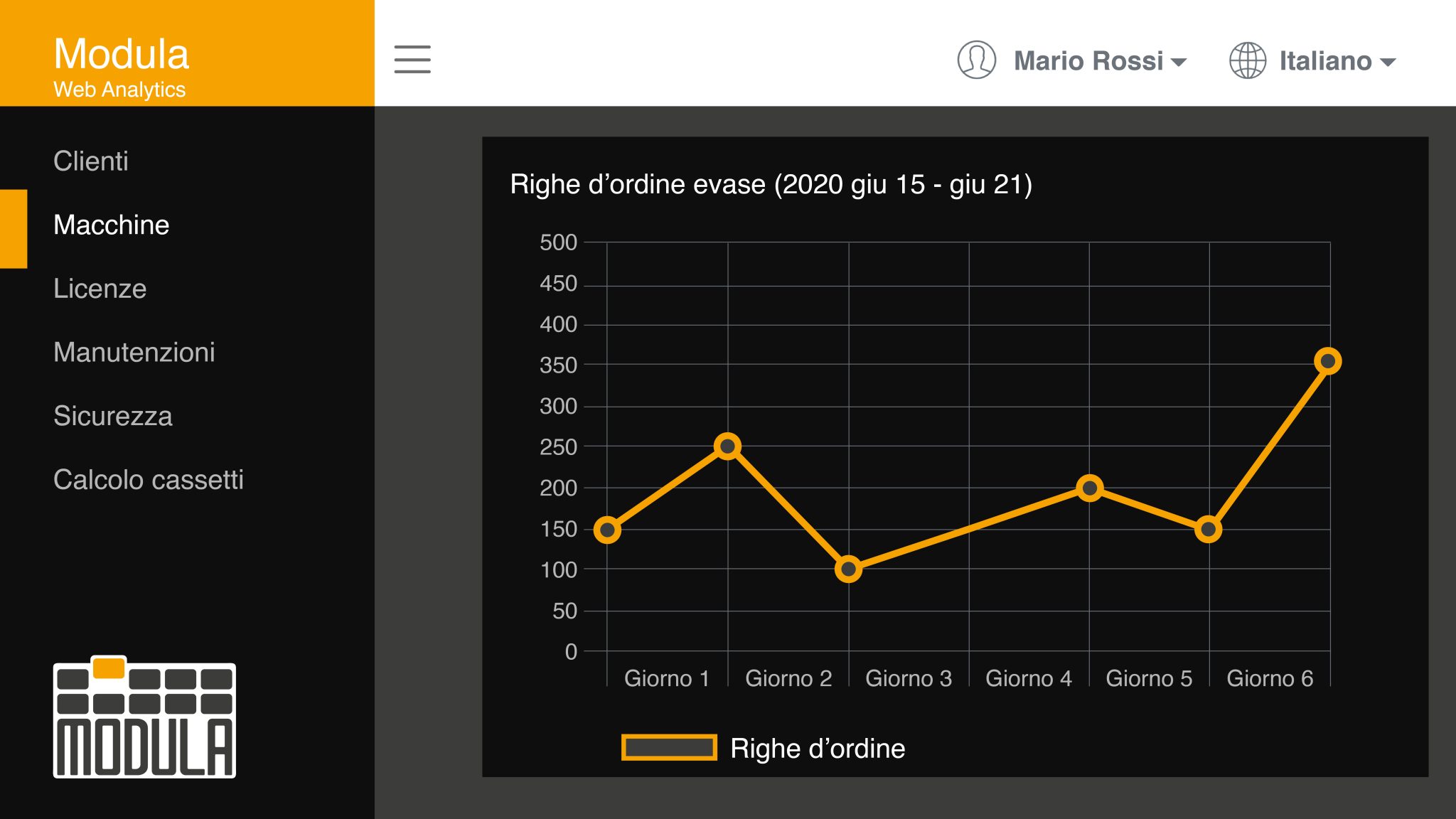Toggle Righe d'ordine legend swatch
This screenshot has height=819, width=1456.
point(668,748)
